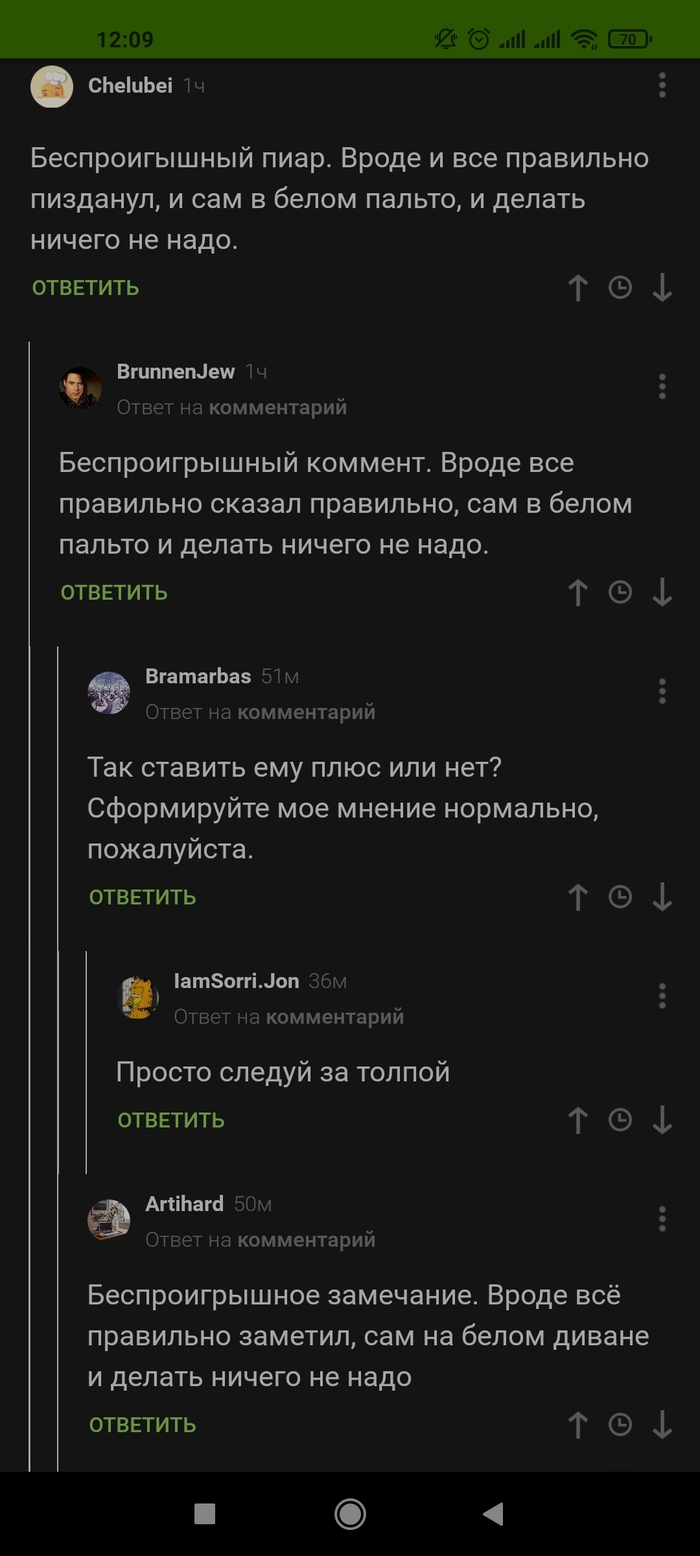Downvote the comment by Chelubei
Viewport: 700px width, 1556px height.
[662, 288]
